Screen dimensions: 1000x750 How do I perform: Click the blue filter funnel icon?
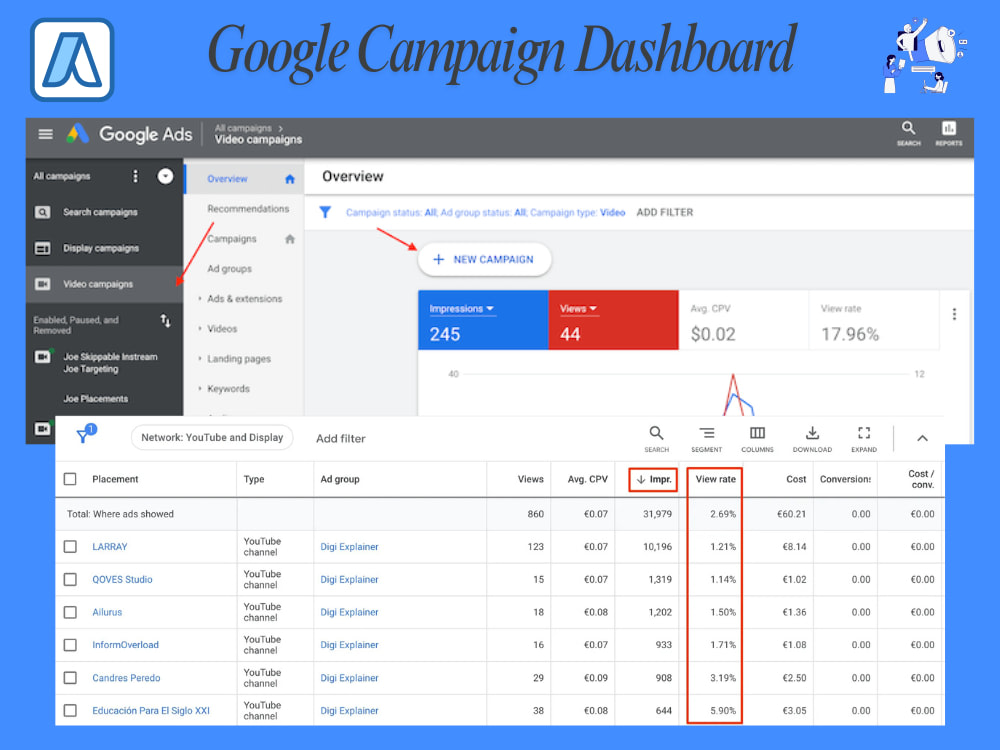click(x=325, y=212)
